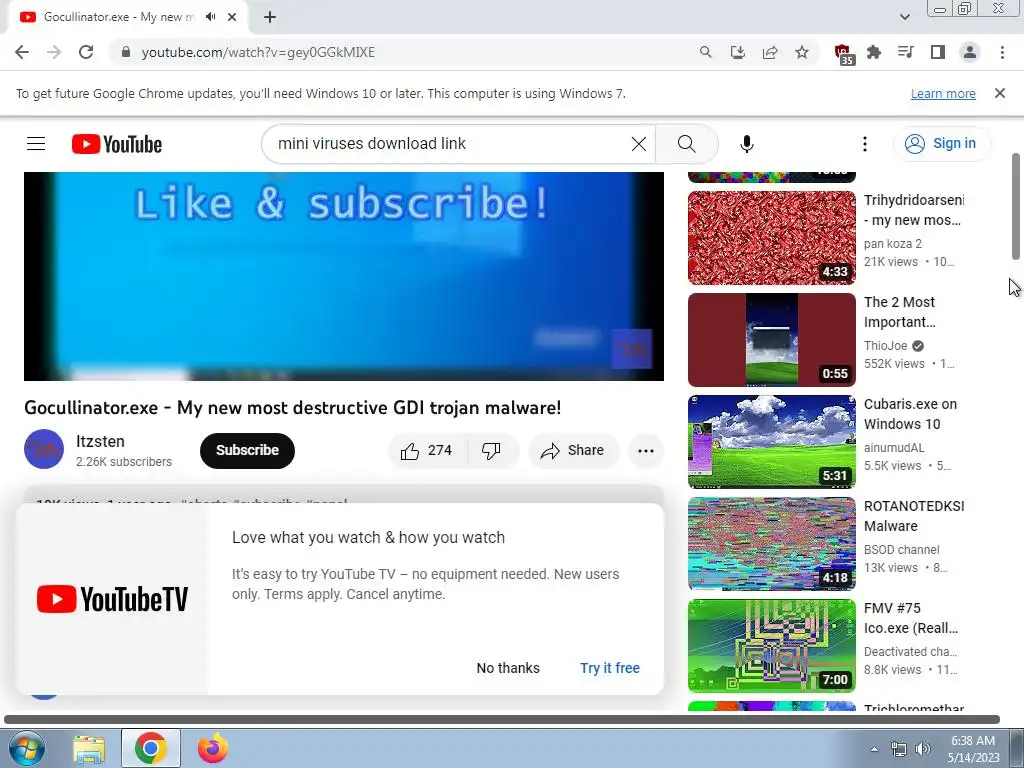Screen dimensions: 1024x768
Task: Open YouTube settings three-dot menu
Action: [x=865, y=144]
